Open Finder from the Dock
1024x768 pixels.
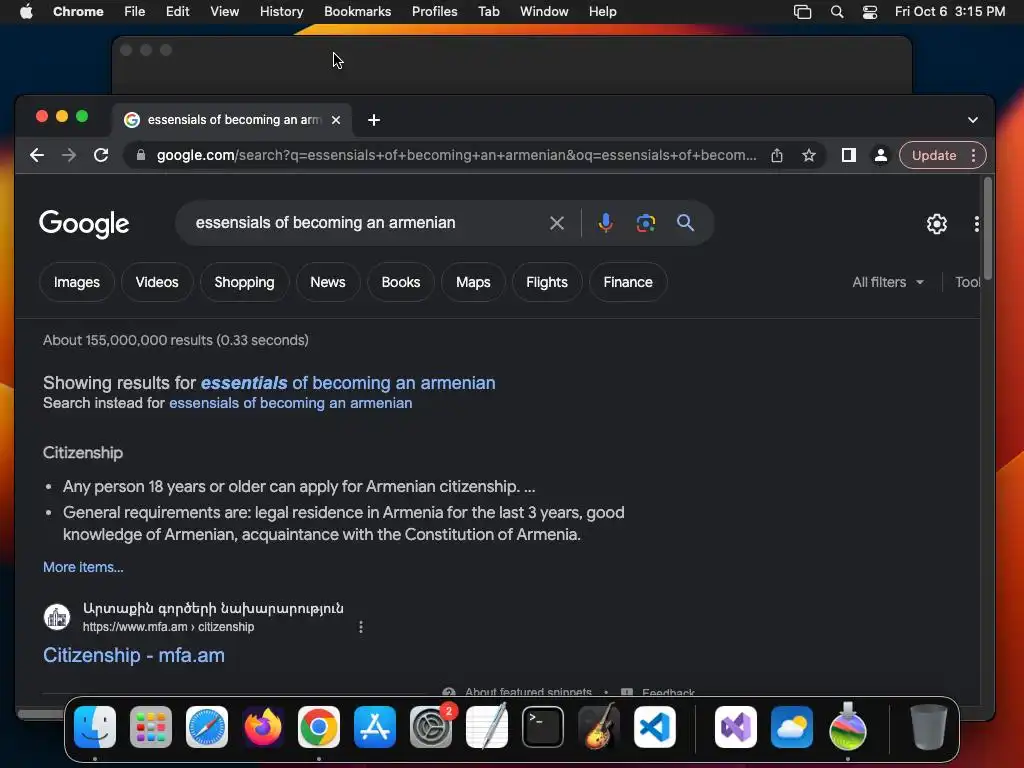(x=95, y=727)
